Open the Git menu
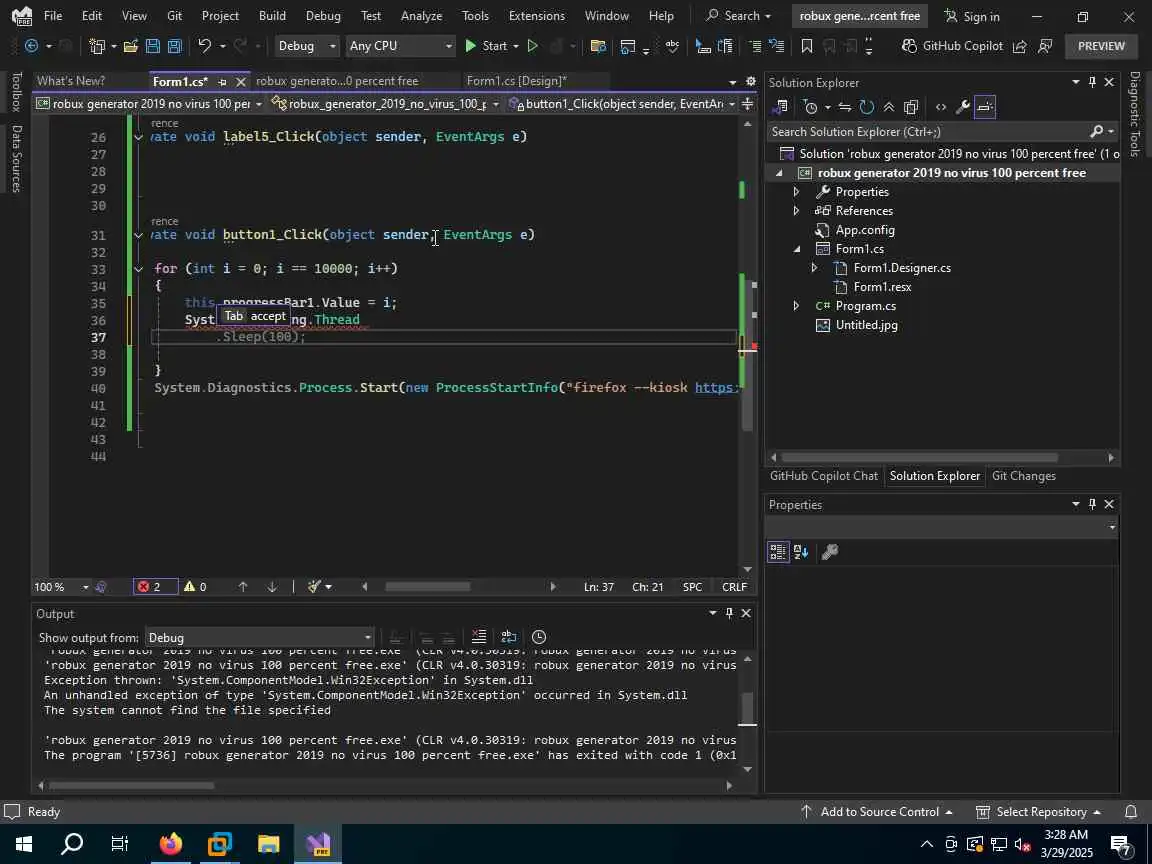The height and width of the screenshot is (864, 1152). click(174, 15)
